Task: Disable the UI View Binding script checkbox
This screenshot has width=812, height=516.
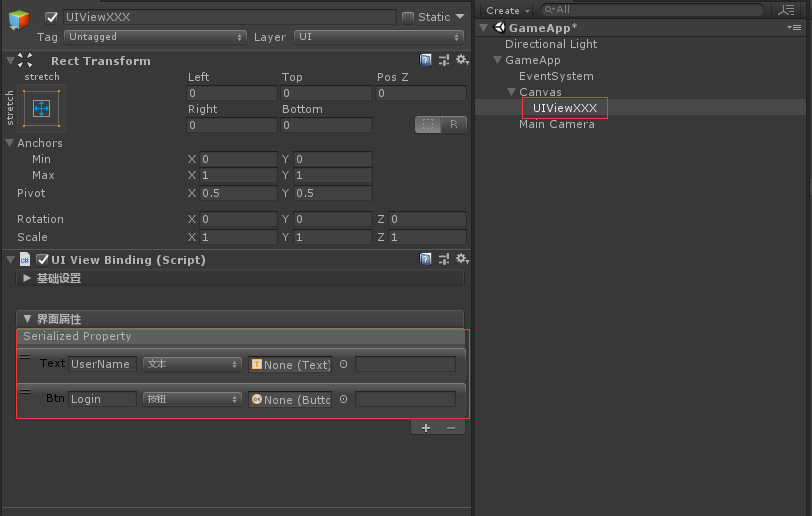Action: click(x=42, y=260)
